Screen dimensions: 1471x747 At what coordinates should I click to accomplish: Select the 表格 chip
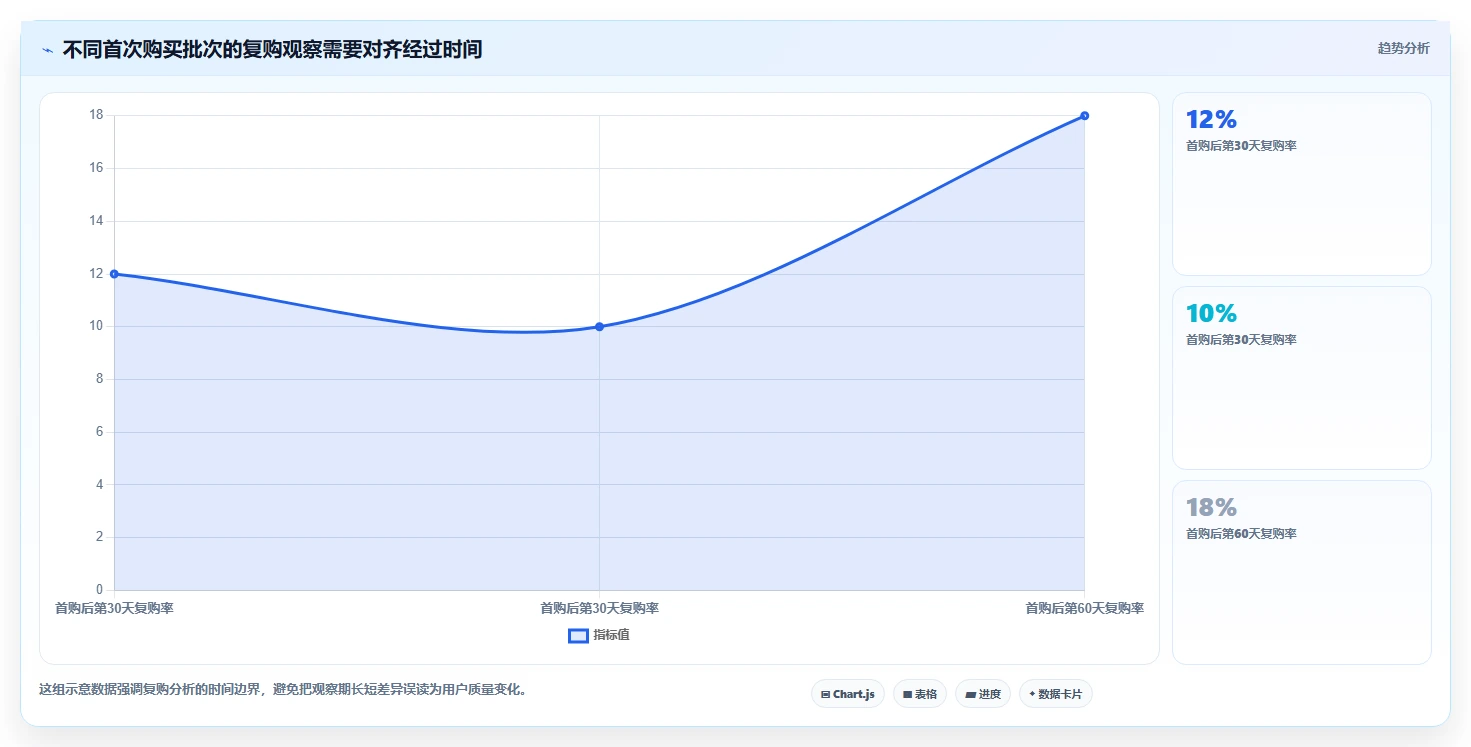pos(920,694)
